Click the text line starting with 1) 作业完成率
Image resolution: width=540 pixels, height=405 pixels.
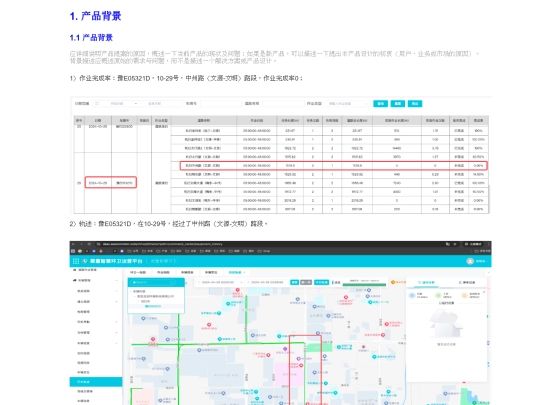coord(186,79)
